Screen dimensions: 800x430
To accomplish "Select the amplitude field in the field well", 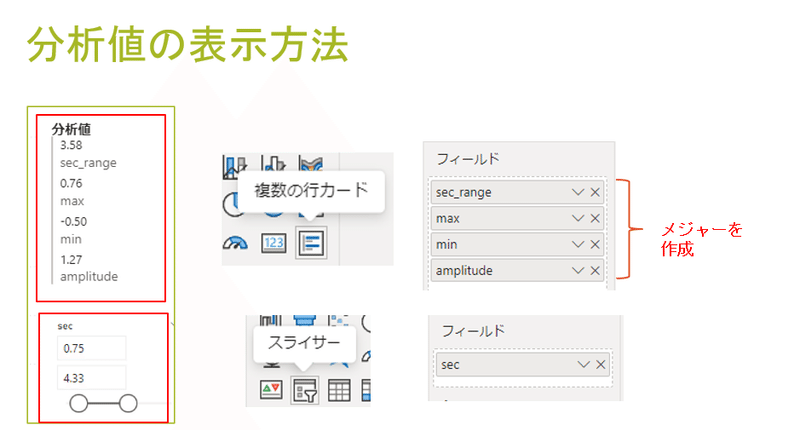I will tap(517, 270).
